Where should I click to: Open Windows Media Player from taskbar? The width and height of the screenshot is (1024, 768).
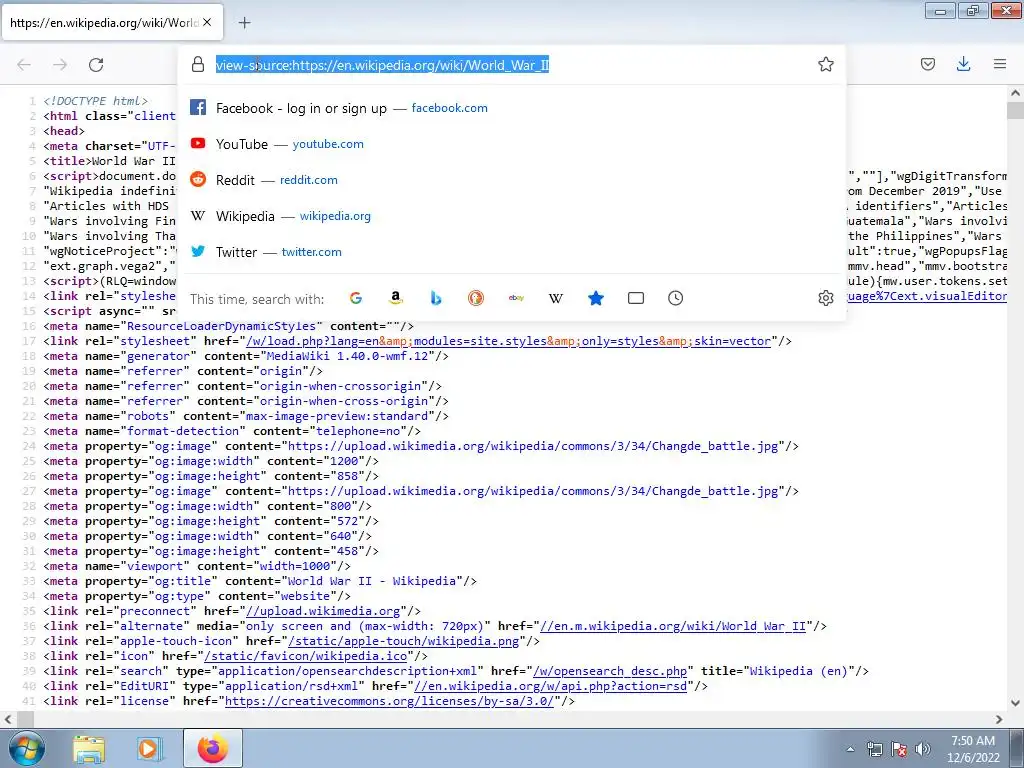tap(150, 748)
